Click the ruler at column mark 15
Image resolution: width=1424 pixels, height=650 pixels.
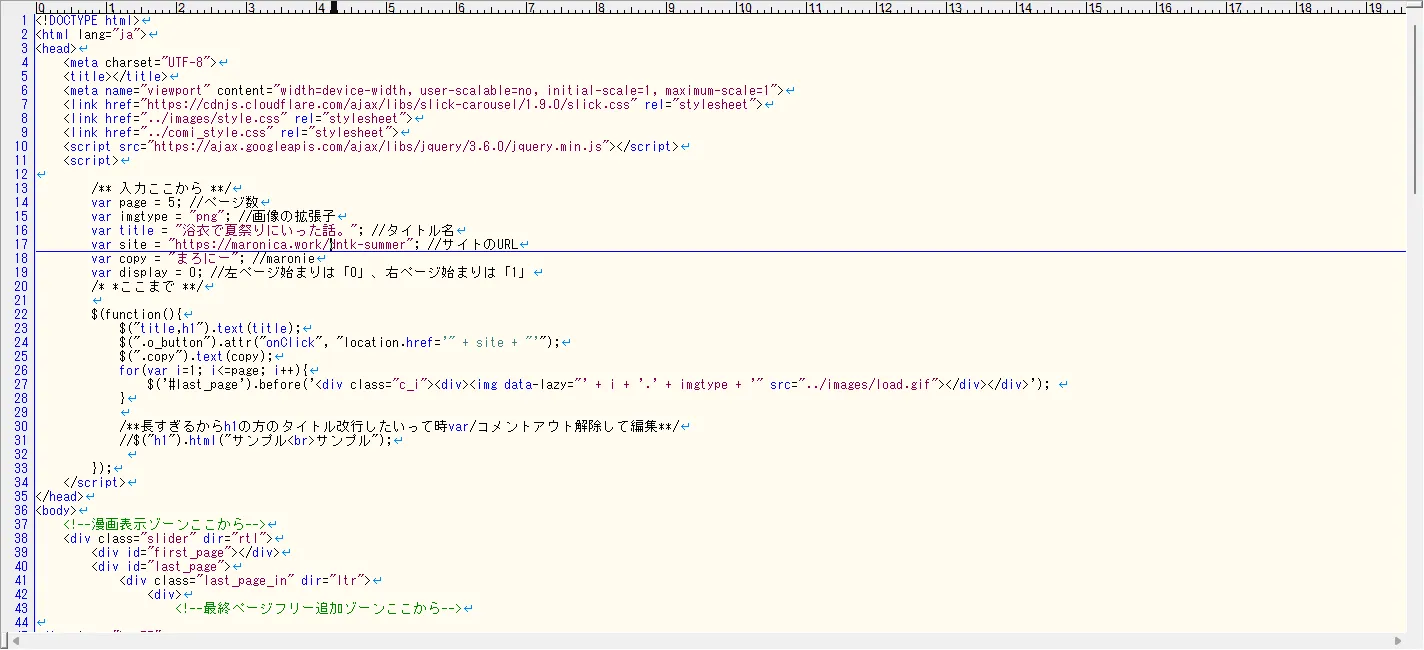pyautogui.click(x=1095, y=8)
